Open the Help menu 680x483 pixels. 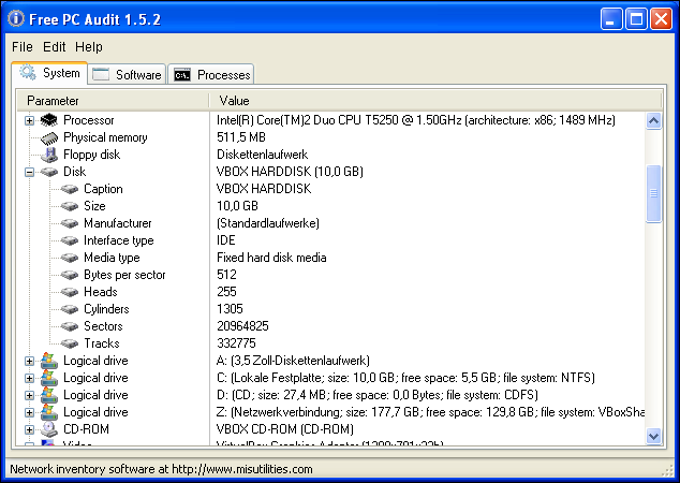tap(89, 47)
